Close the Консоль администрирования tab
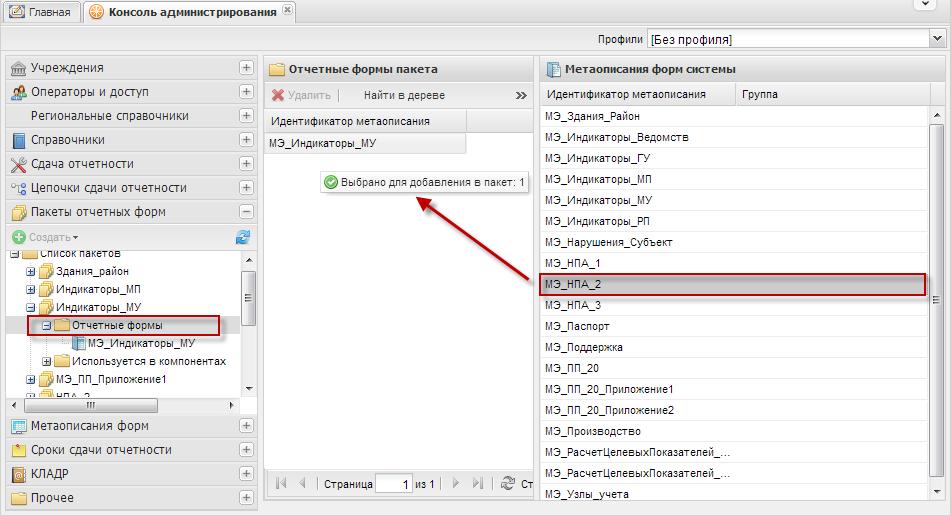The width and height of the screenshot is (951, 515). click(288, 10)
